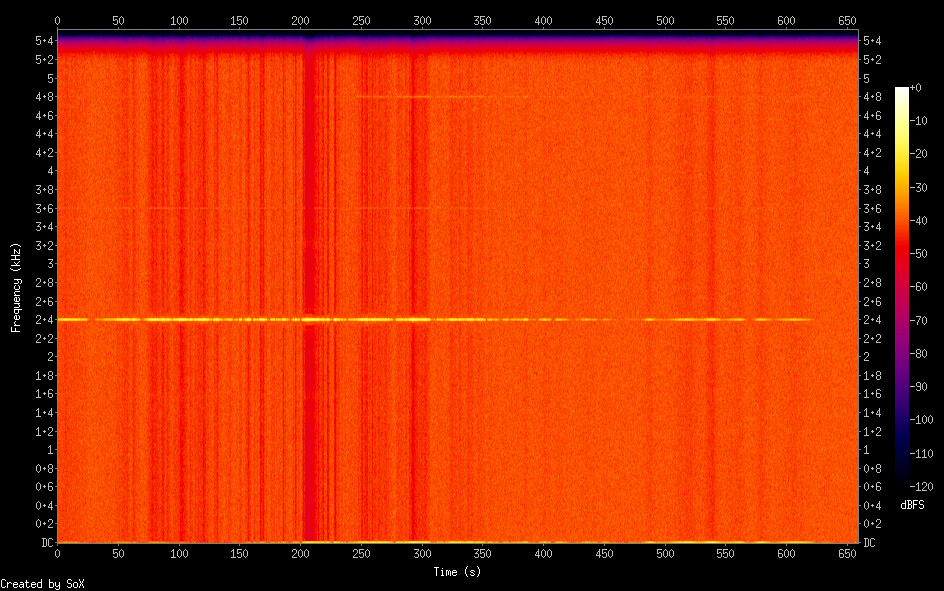Click the 'Created by SoX' text
Image resolution: width=944 pixels, height=591 pixels.
[x=42, y=583]
